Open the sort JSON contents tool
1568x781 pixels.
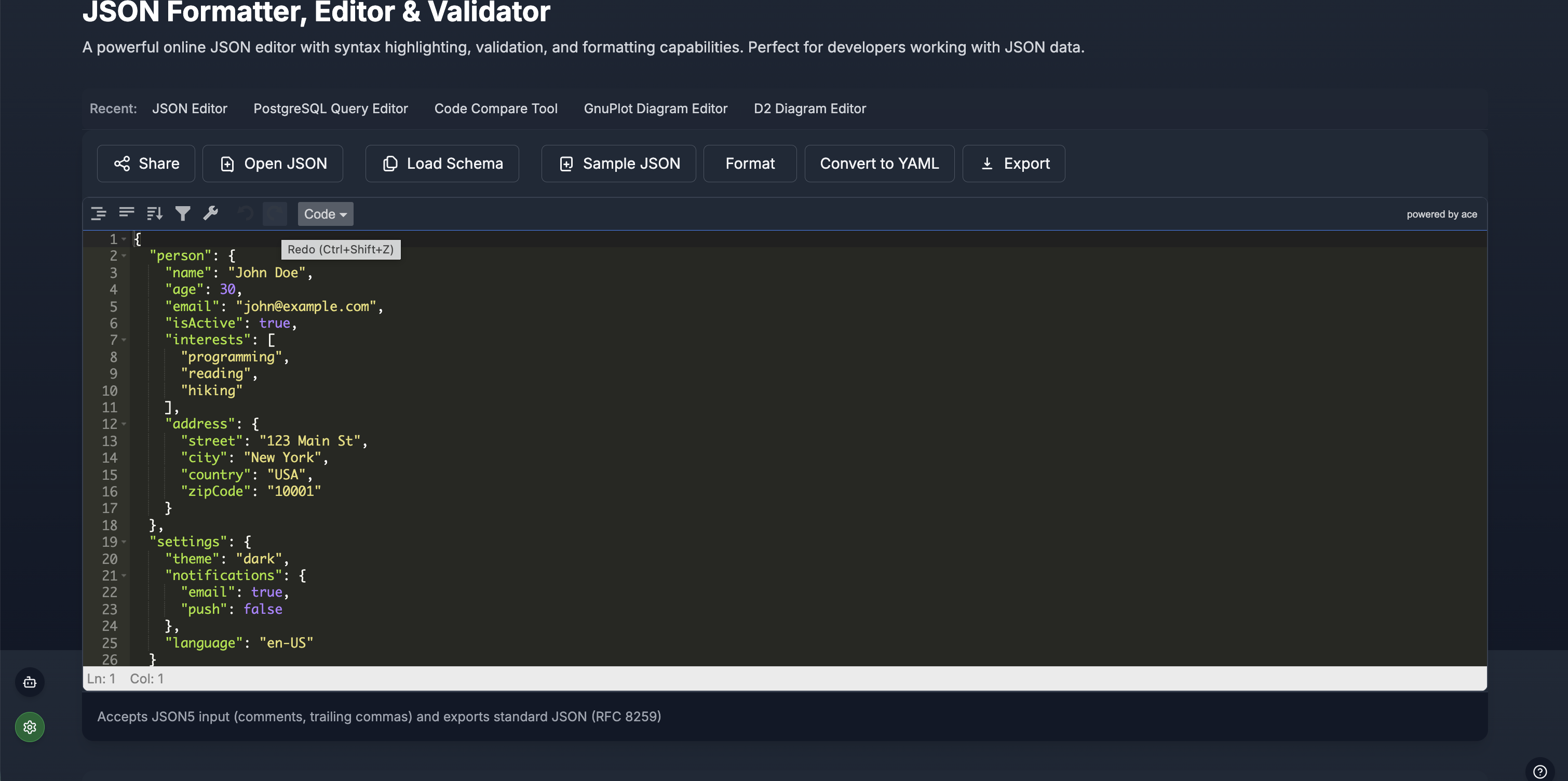point(155,213)
